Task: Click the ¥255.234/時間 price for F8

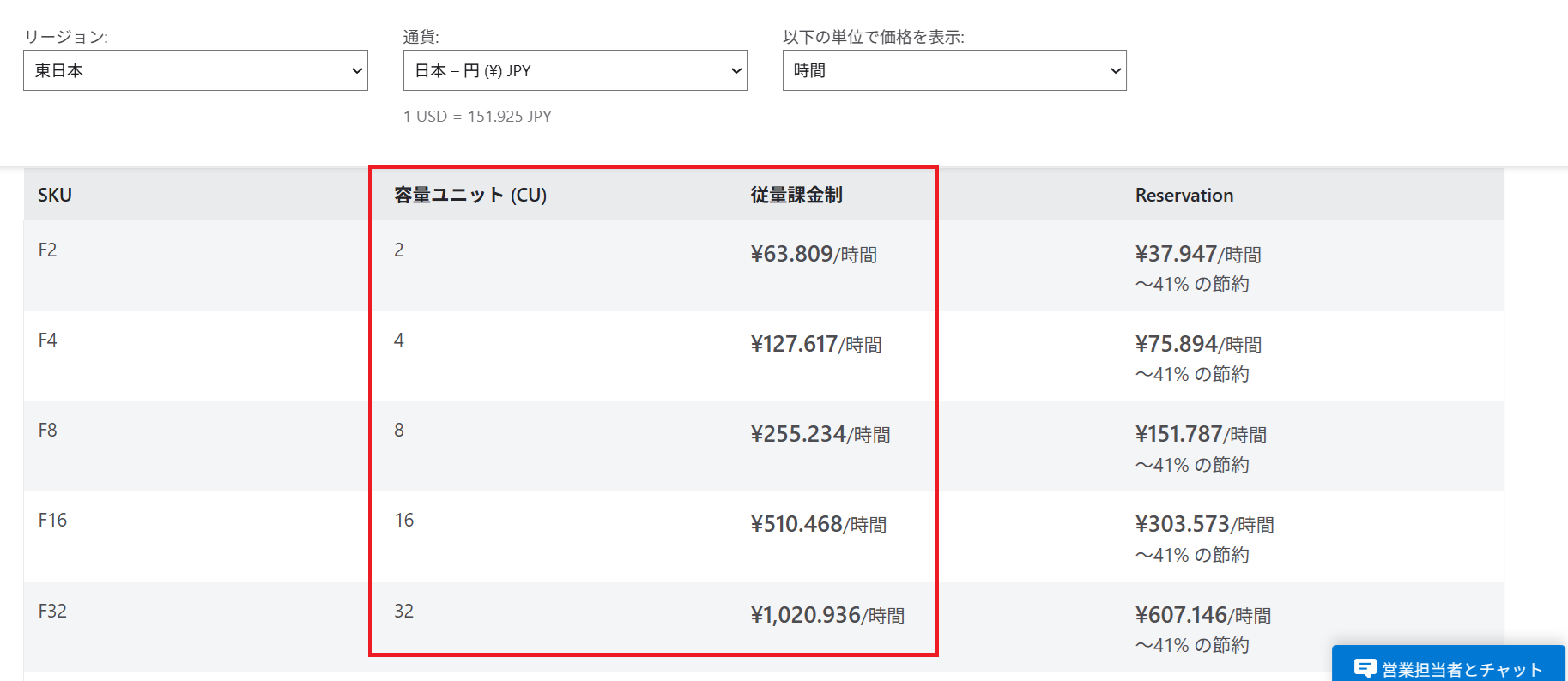Action: [820, 435]
